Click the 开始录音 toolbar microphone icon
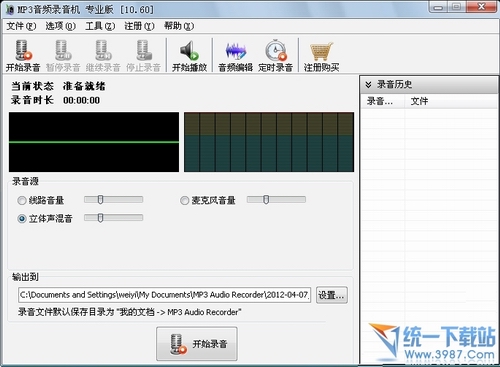Image resolution: width=500 pixels, height=367 pixels. (23, 50)
